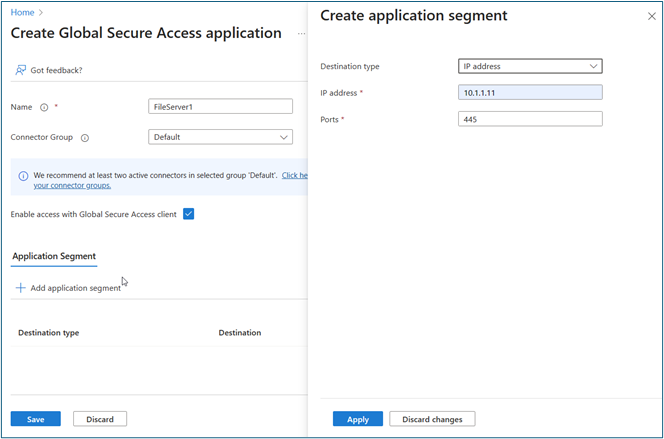This screenshot has width=664, height=439.
Task: Click the Apply button
Action: point(357,419)
